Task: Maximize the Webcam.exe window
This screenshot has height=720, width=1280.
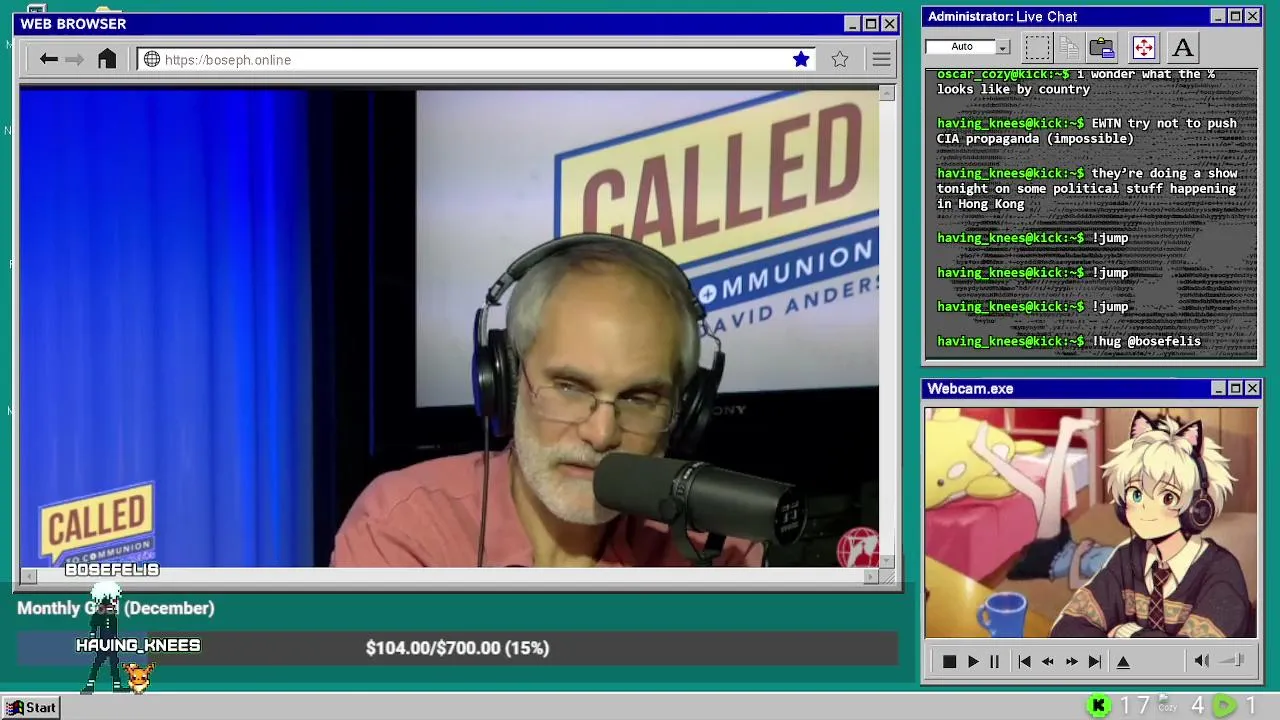Action: (1235, 388)
